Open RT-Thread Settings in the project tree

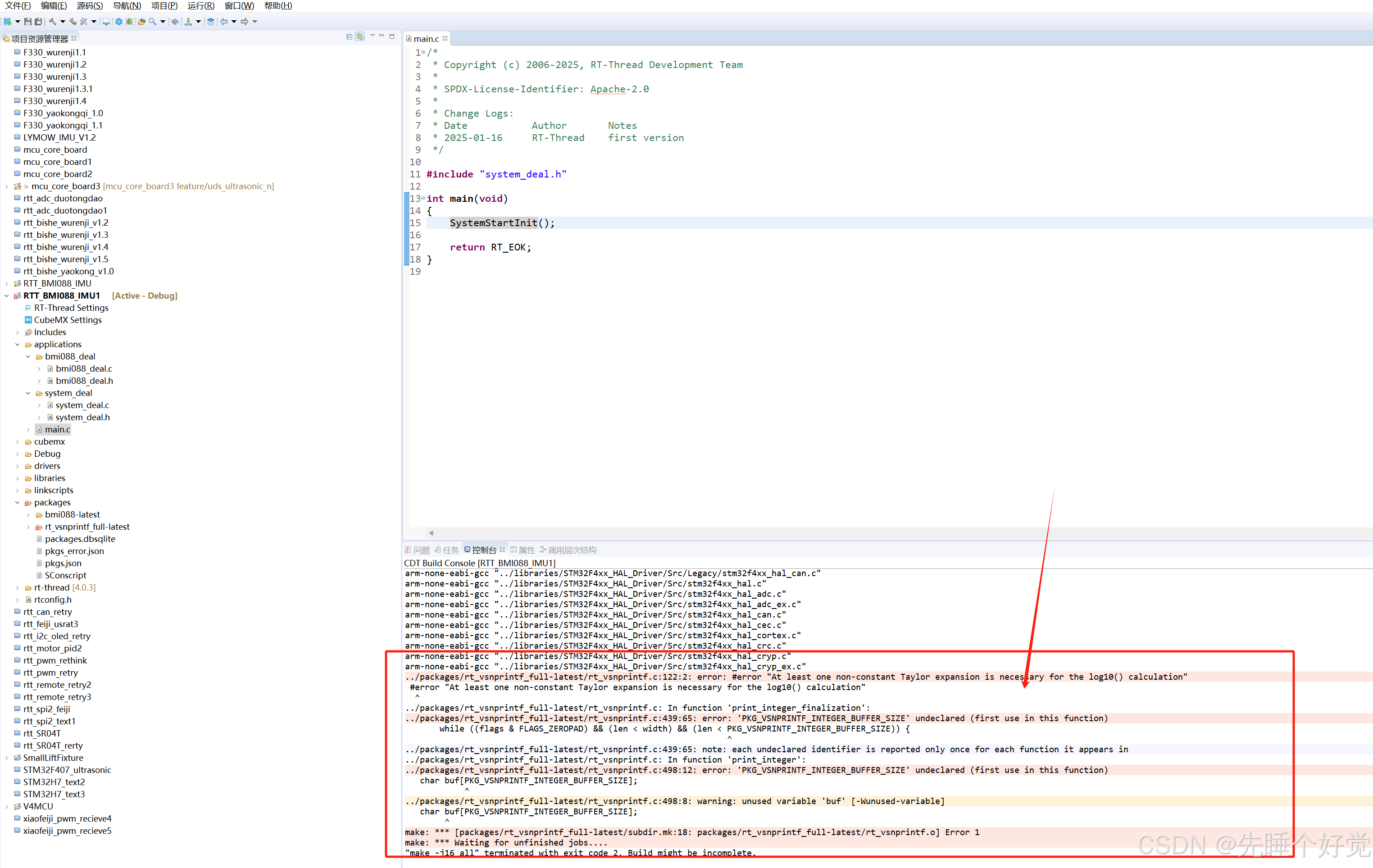coord(71,308)
